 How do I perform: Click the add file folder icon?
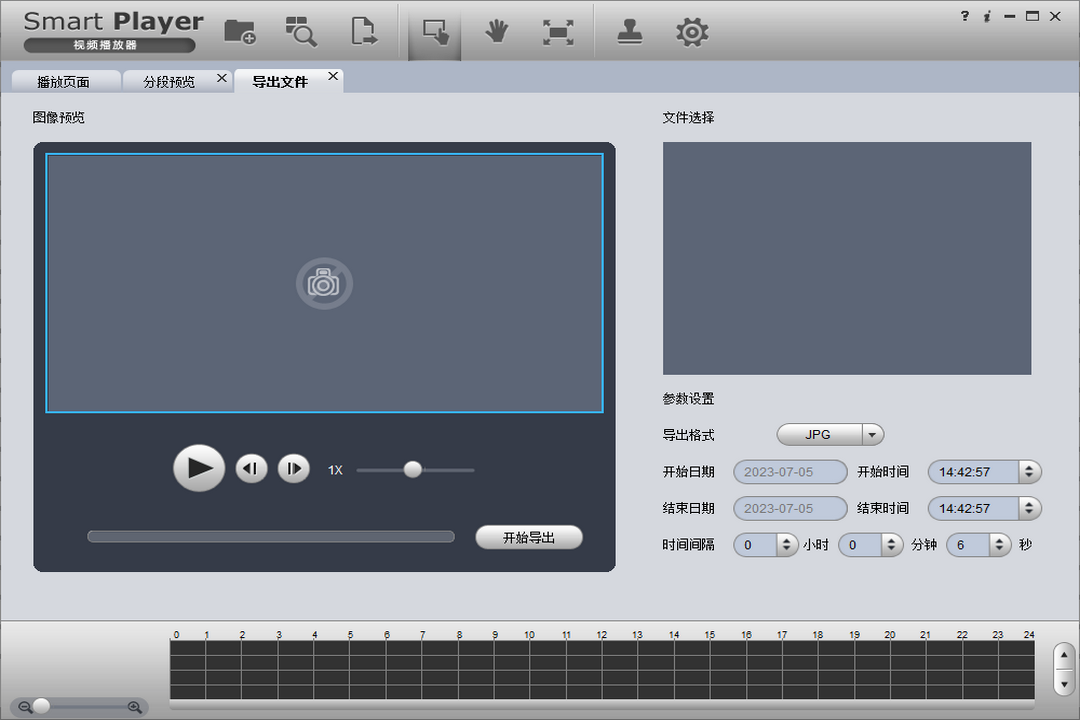pyautogui.click(x=240, y=32)
